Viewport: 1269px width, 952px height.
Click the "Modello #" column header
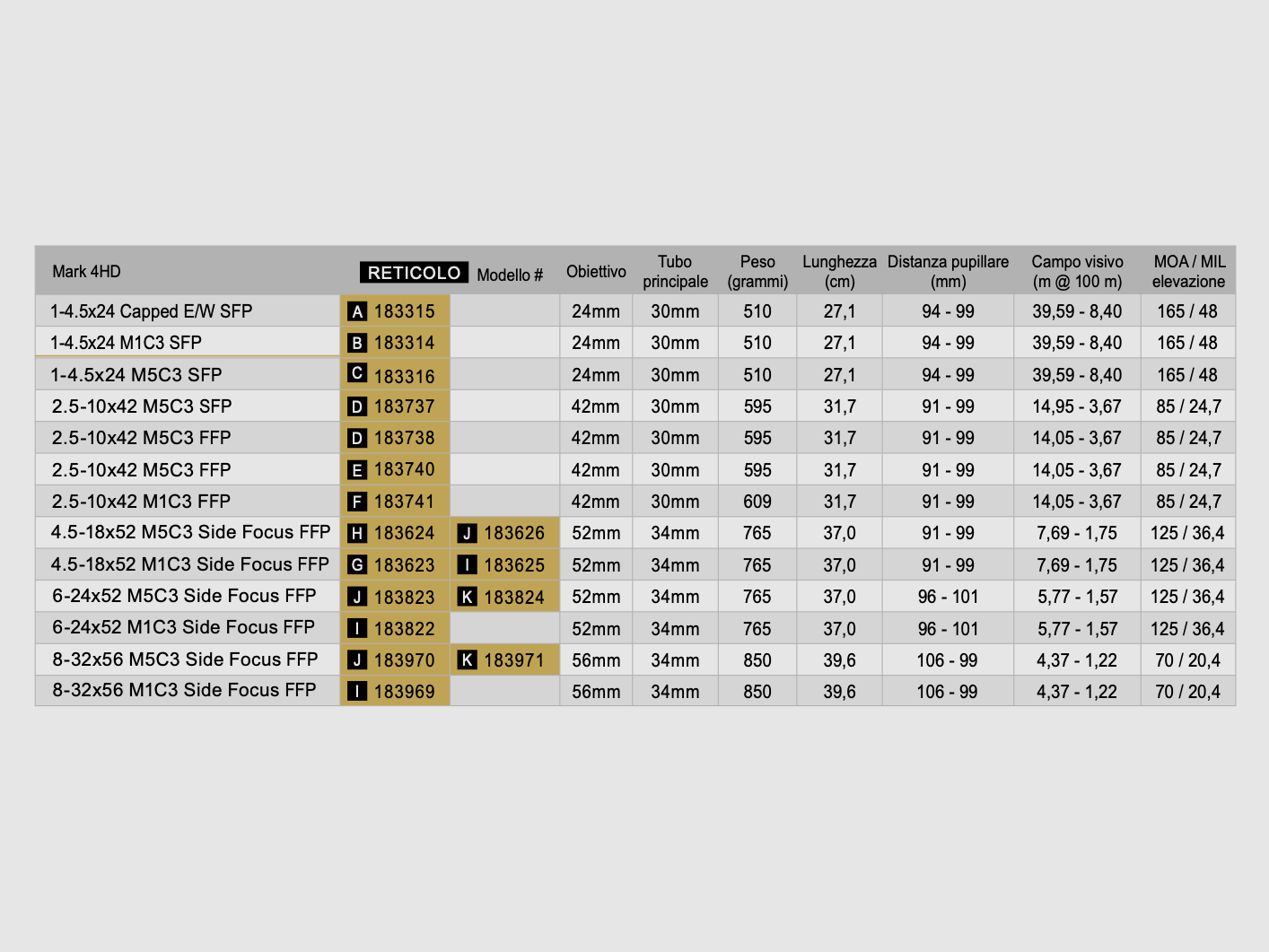tap(510, 275)
